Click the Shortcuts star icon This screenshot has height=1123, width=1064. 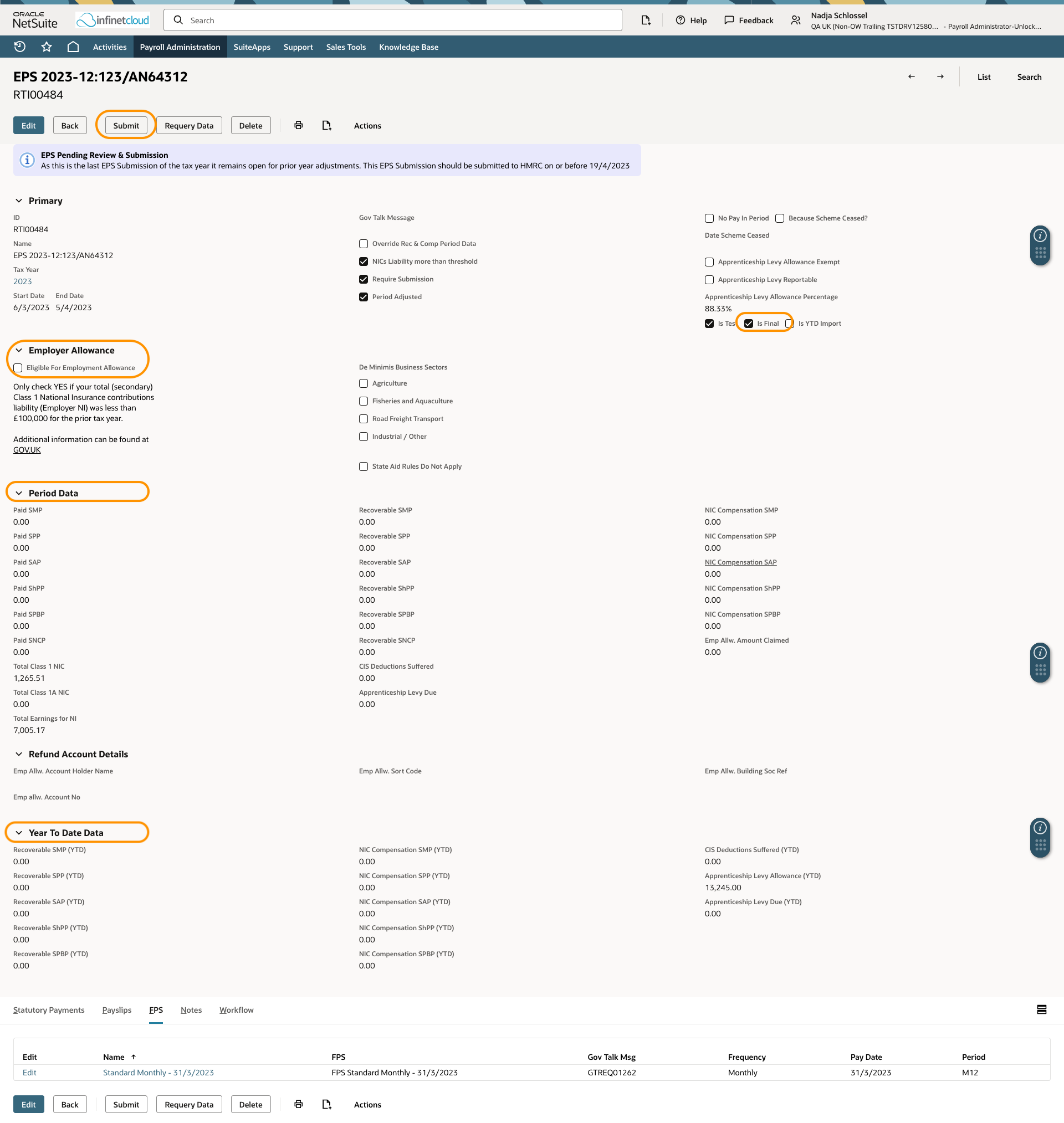pos(47,47)
